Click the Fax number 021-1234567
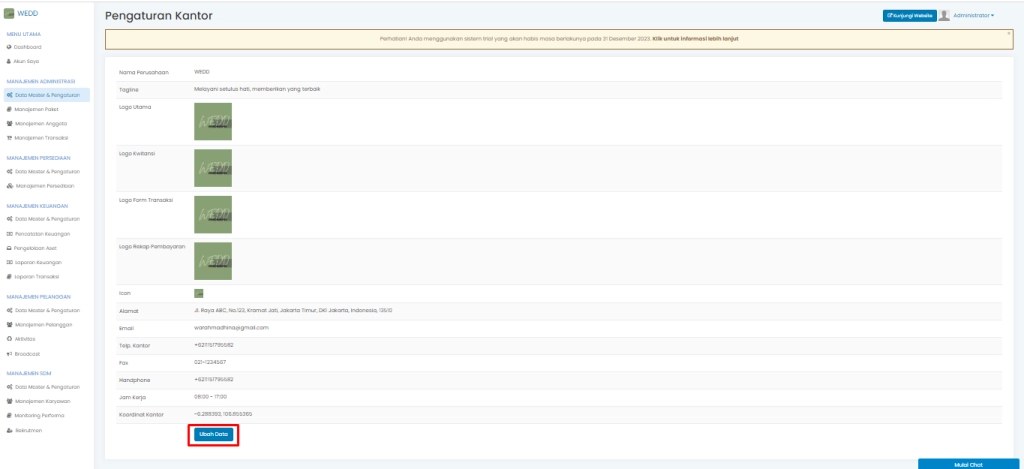This screenshot has width=1024, height=469. 210,362
